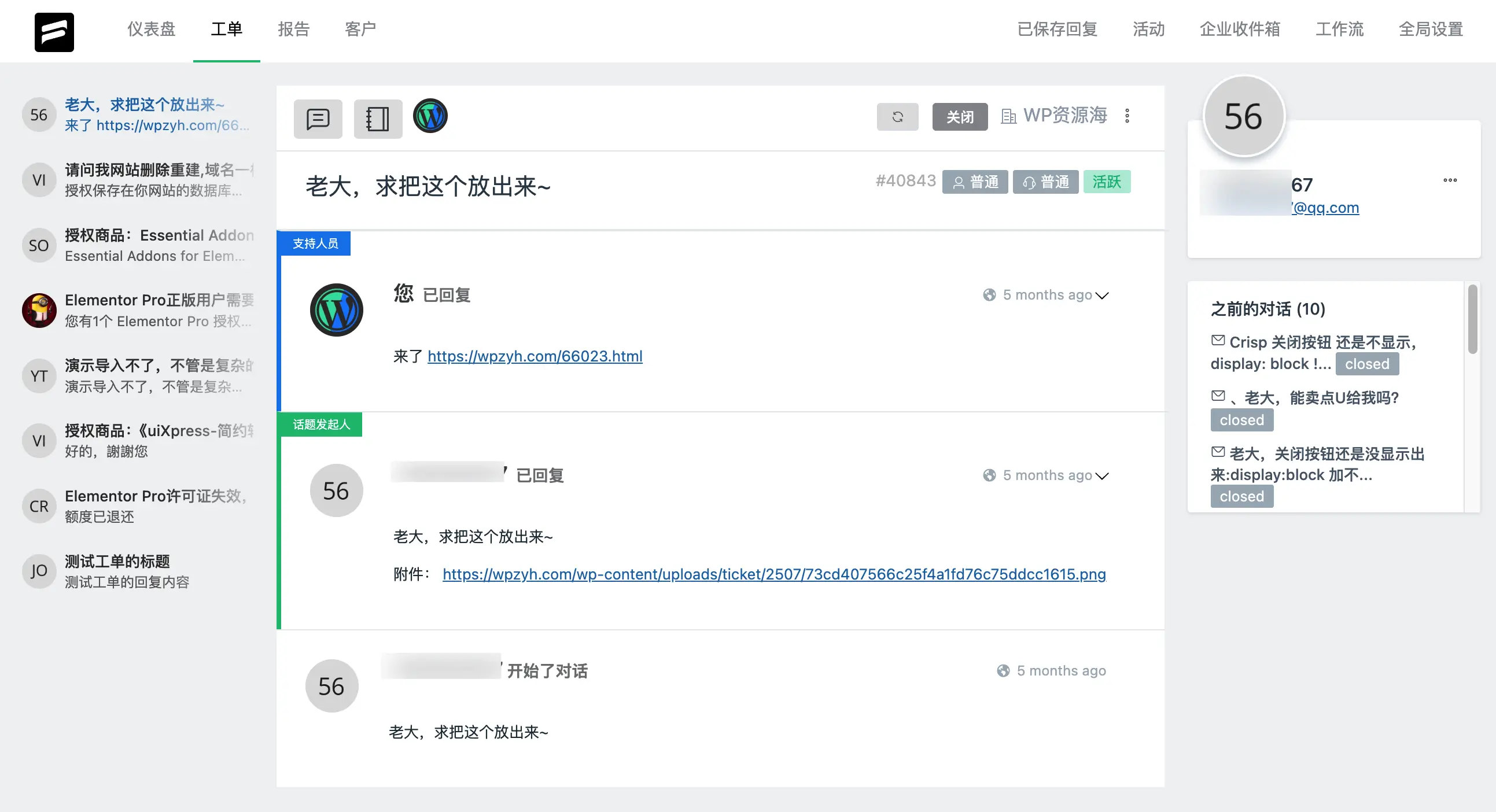Click the 56 avatar in 开始了对话 entry
This screenshot has width=1496, height=812.
coord(331,686)
